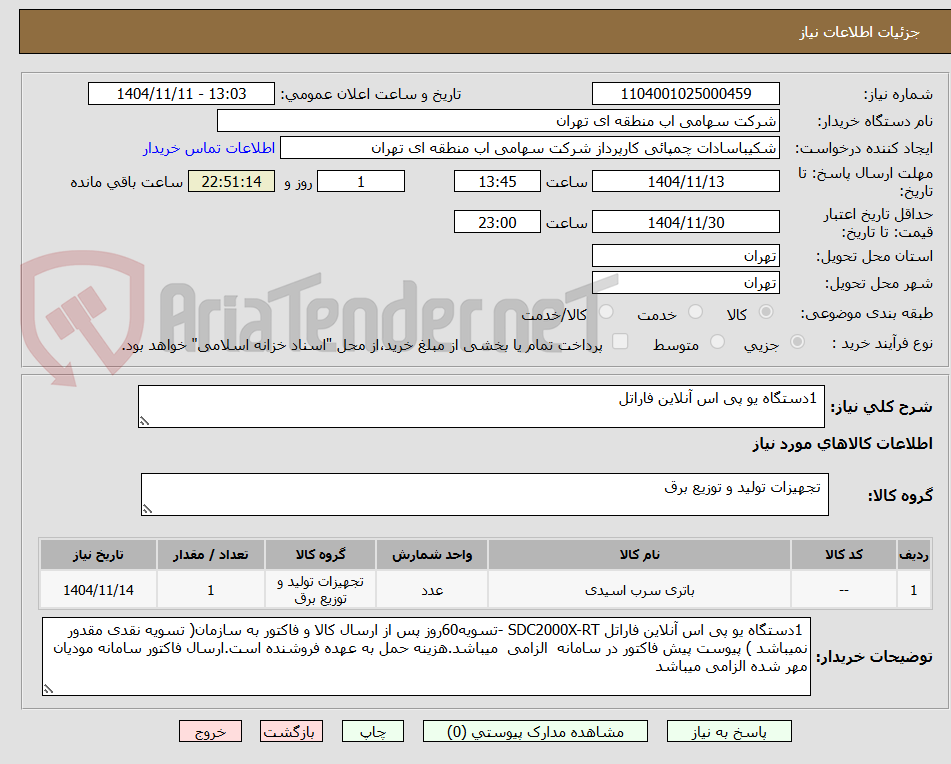This screenshot has width=951, height=764.
Task: Click the price validity date 1404/11/30
Action: click(685, 222)
